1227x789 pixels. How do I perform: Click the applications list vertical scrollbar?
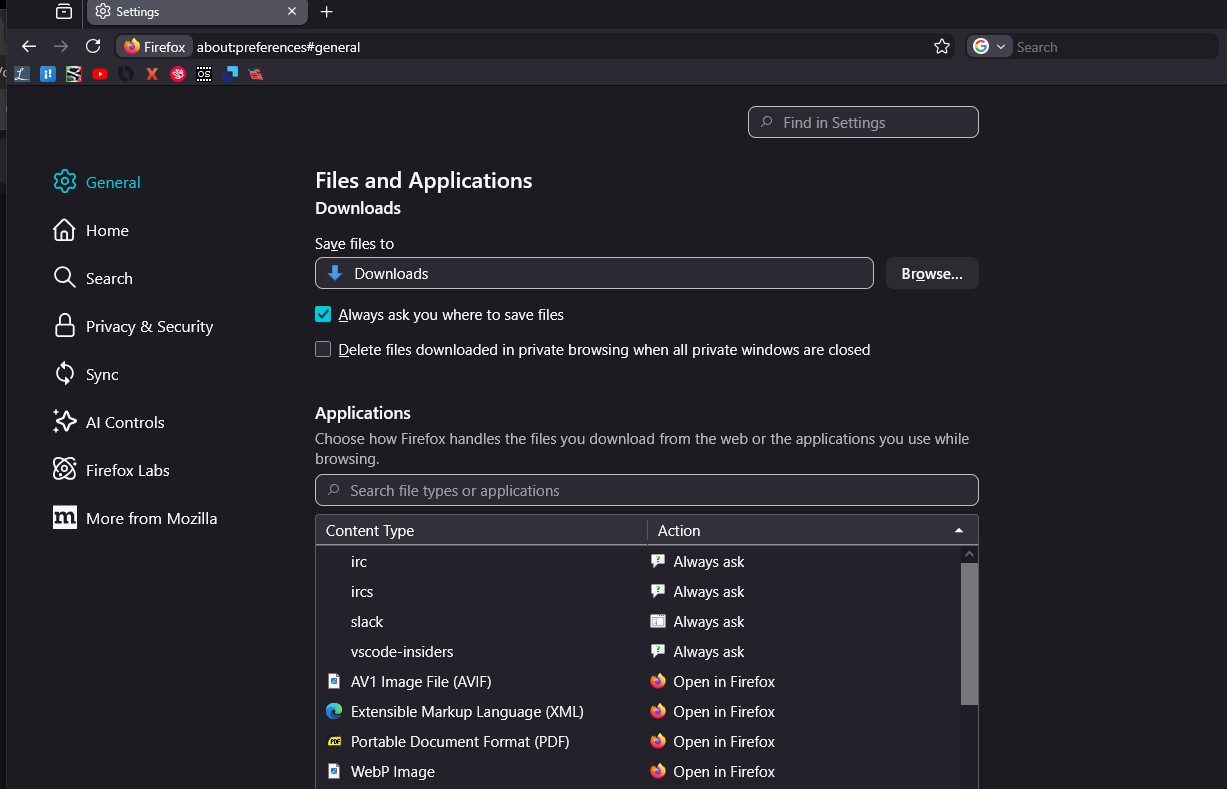coord(969,634)
